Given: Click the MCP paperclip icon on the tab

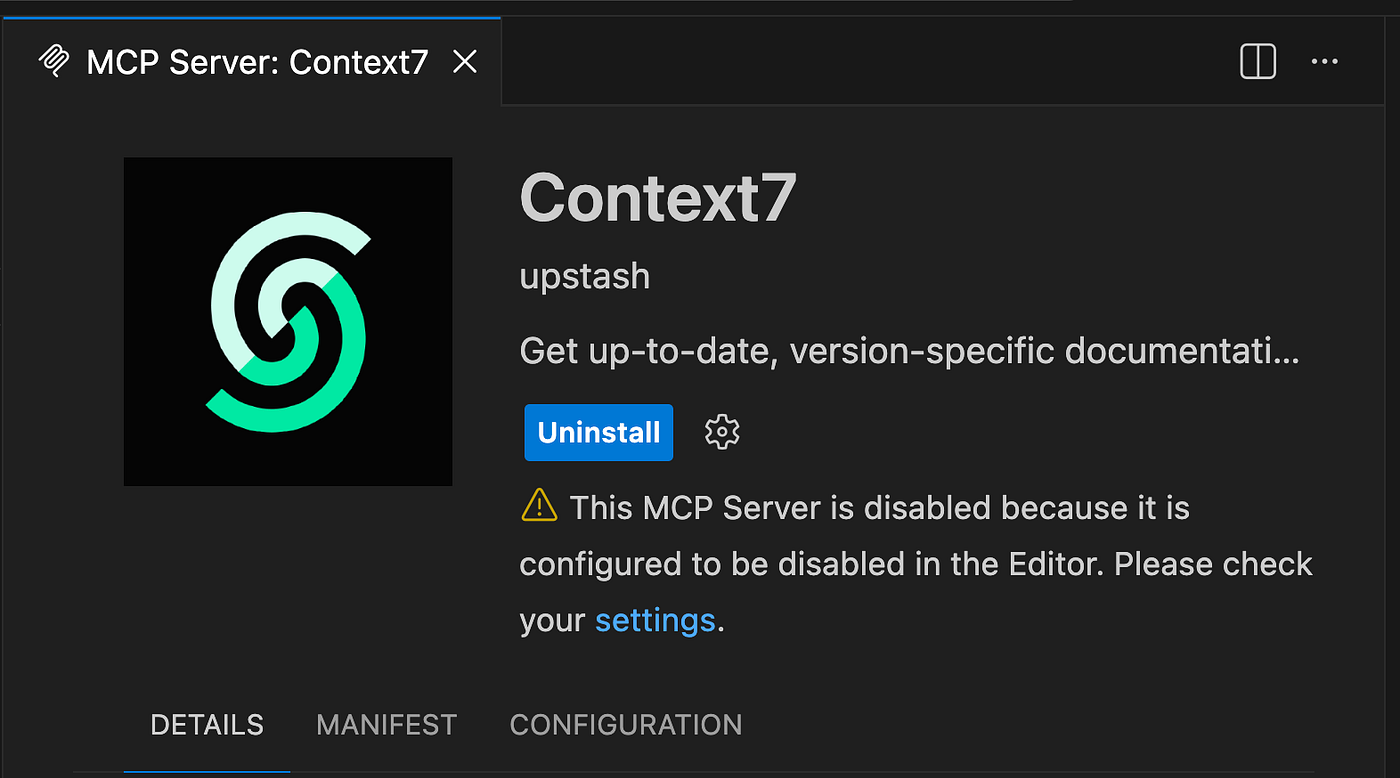Looking at the screenshot, I should click(x=55, y=61).
